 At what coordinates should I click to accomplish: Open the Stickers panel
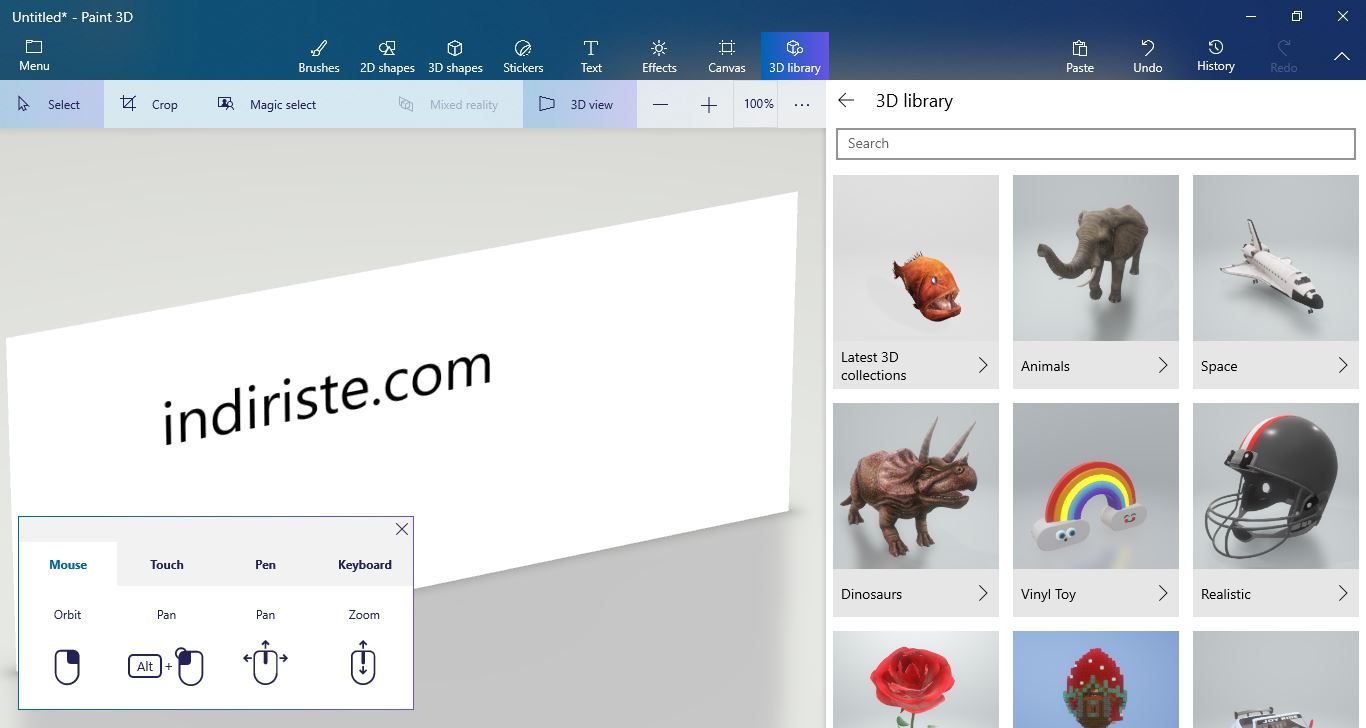click(523, 56)
